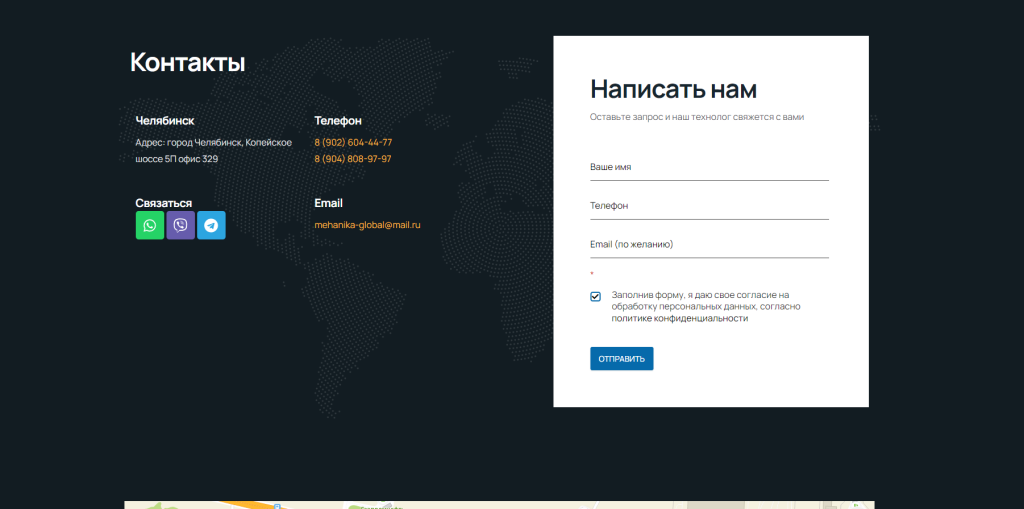The image size is (1024, 509).
Task: Click the map strip at page bottom
Action: (x=498, y=504)
